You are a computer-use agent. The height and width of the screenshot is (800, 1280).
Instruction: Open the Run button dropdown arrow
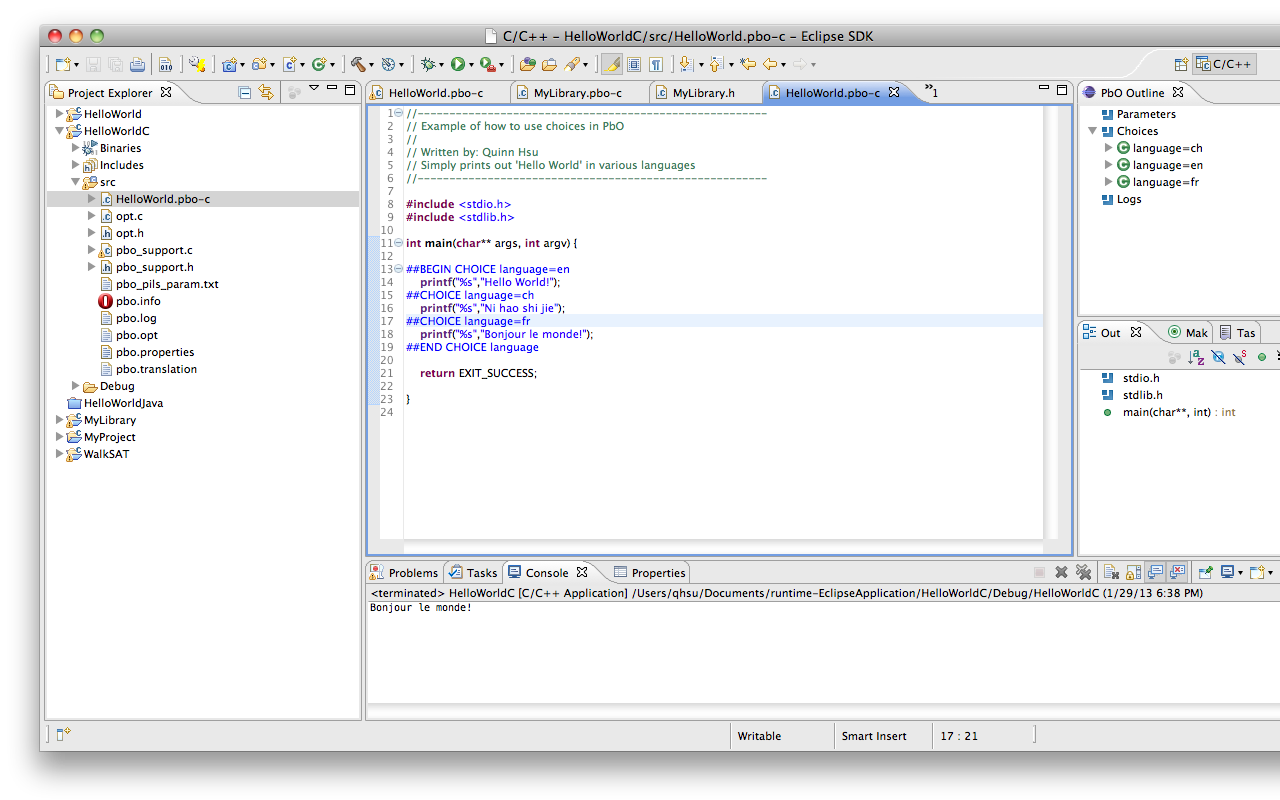[471, 65]
